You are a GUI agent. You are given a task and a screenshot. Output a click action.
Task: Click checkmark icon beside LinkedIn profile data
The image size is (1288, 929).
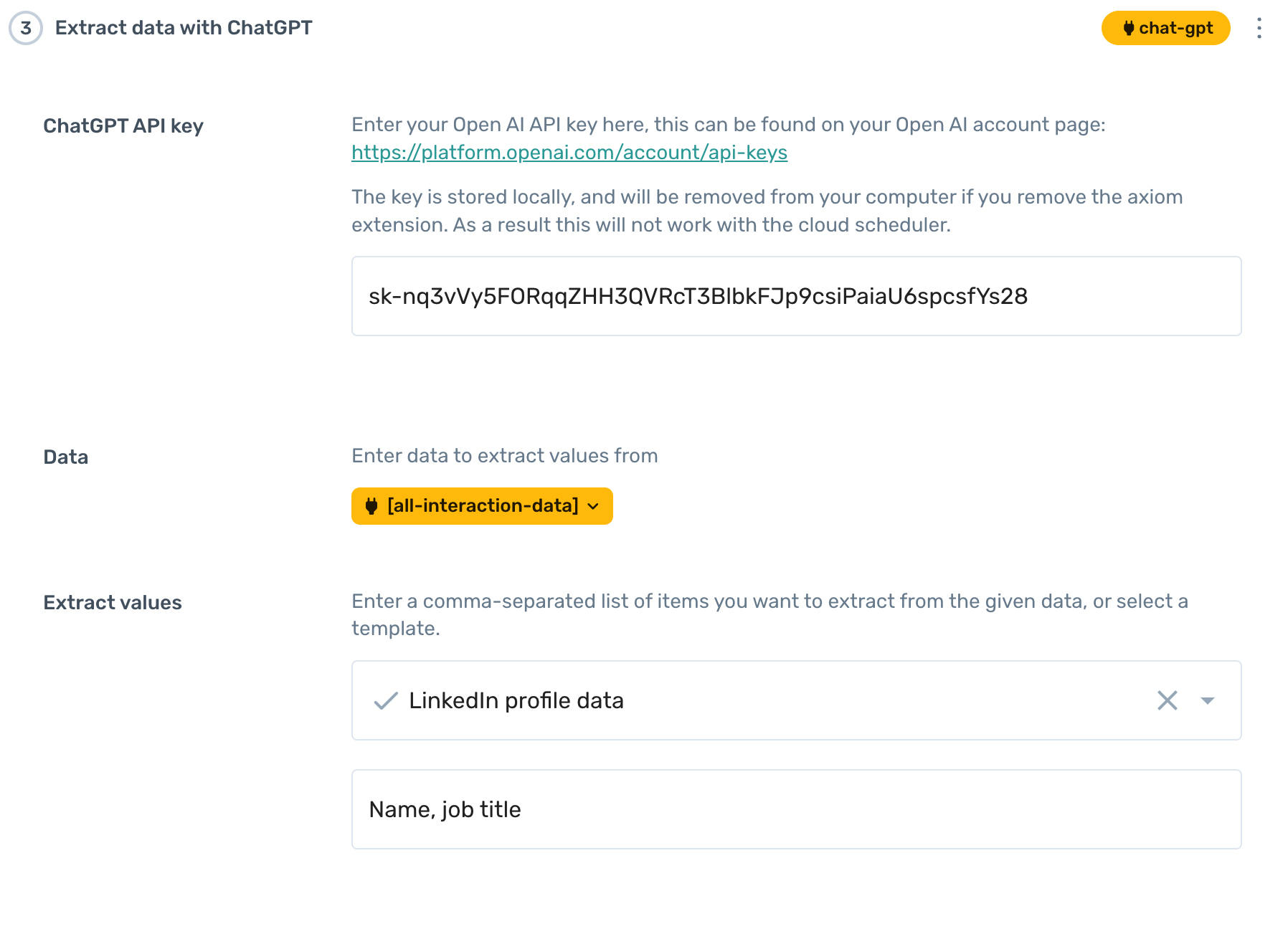click(386, 700)
